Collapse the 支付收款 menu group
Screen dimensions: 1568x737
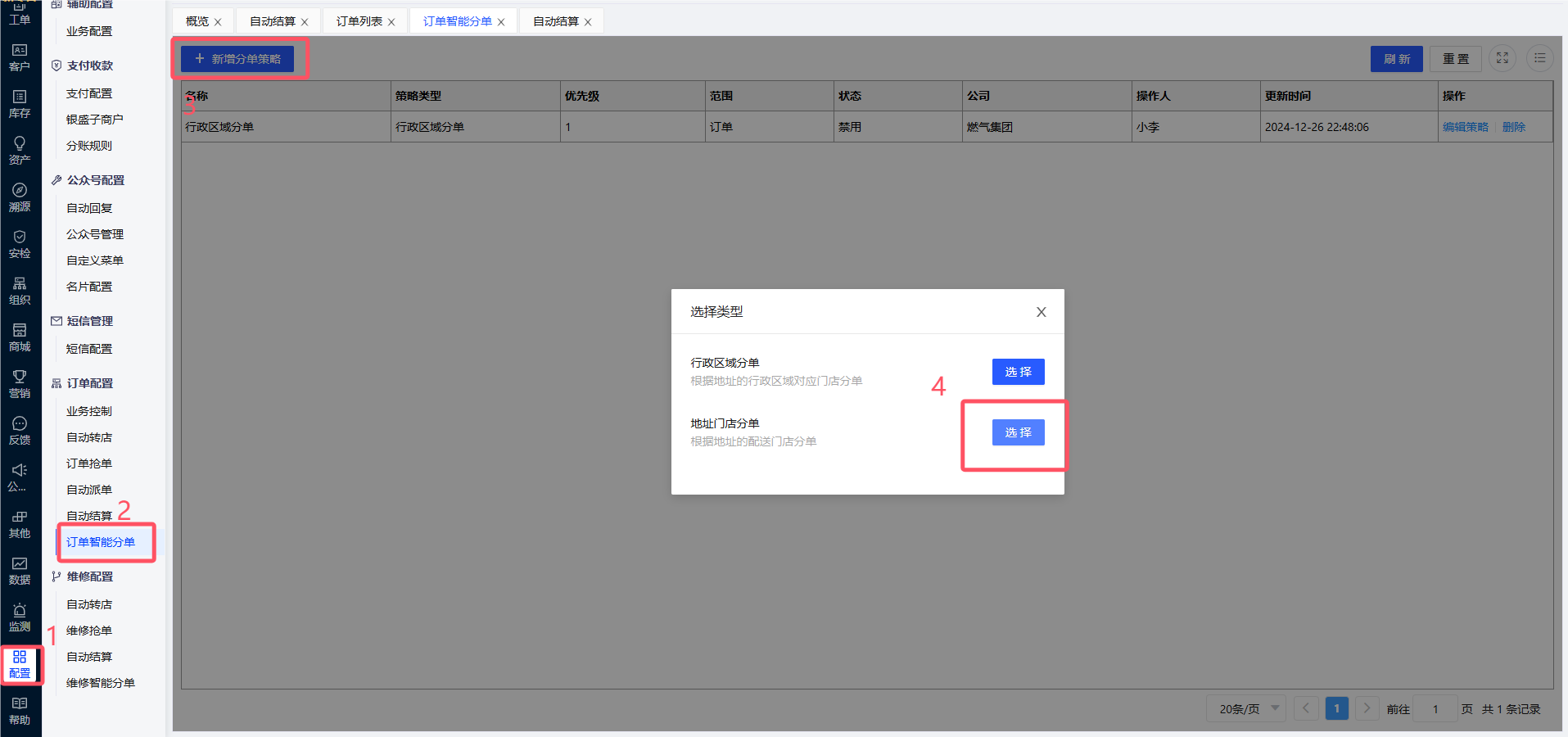click(x=90, y=66)
